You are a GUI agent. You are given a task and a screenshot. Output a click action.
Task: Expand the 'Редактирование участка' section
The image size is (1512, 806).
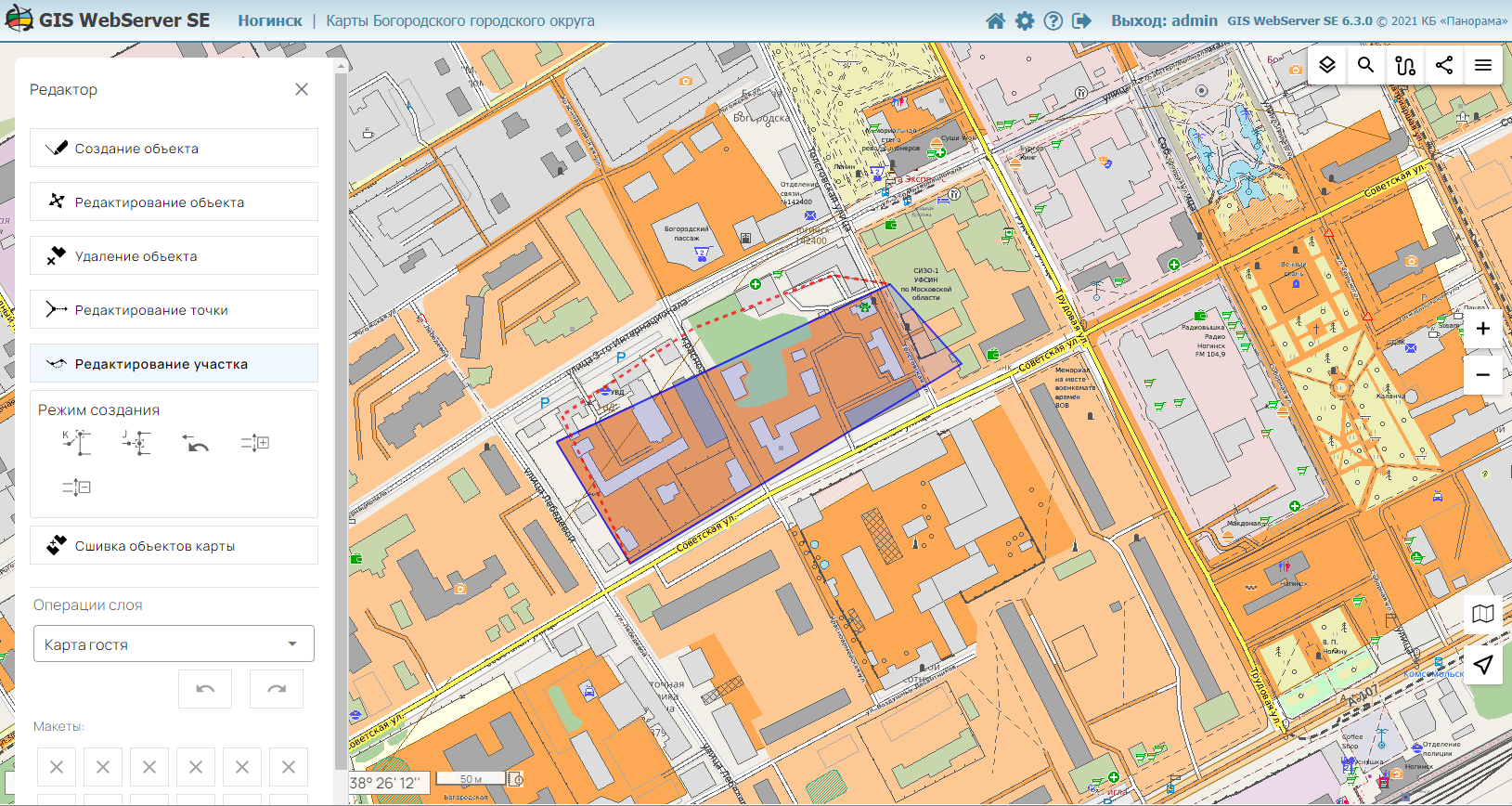[x=174, y=364]
